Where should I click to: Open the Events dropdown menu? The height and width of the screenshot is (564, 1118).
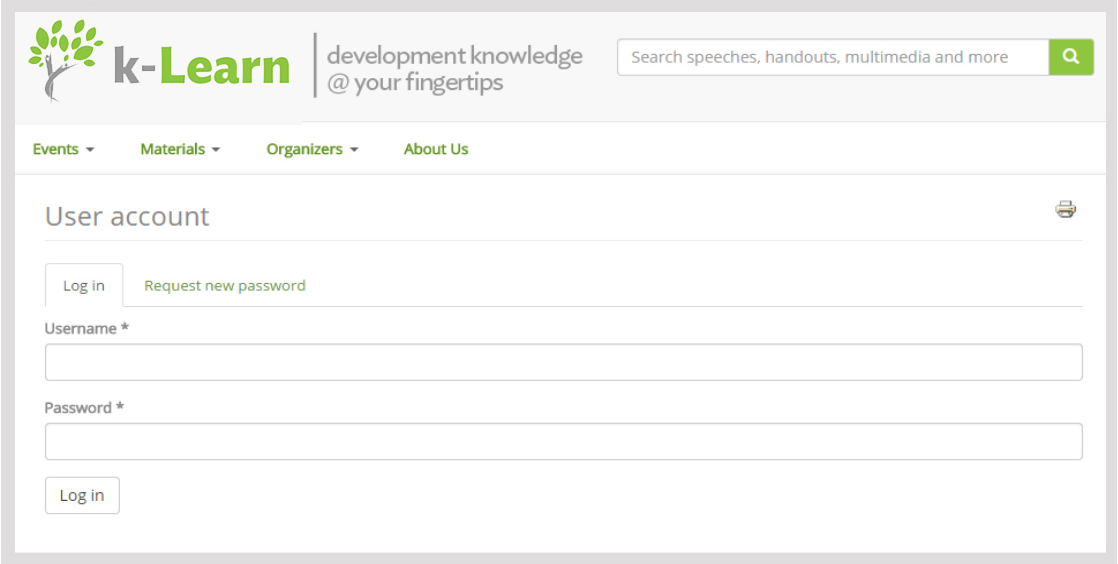(x=63, y=149)
